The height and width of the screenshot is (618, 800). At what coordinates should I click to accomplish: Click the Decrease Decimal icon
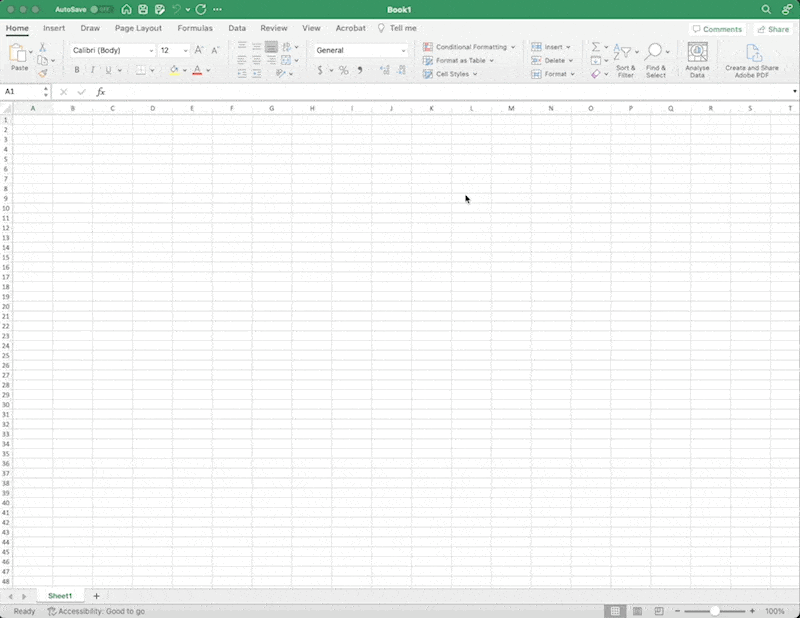click(x=402, y=70)
